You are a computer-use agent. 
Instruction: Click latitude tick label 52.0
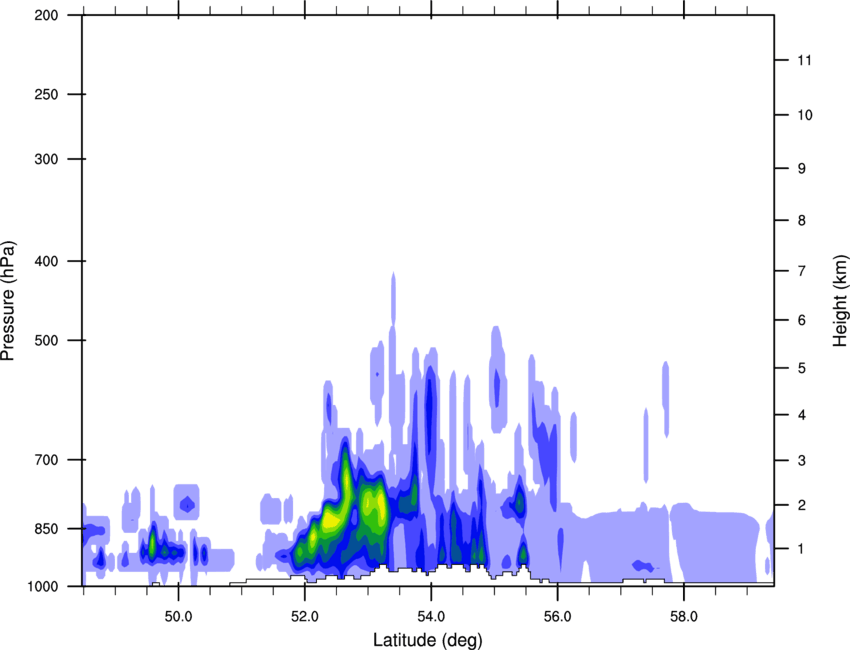pyautogui.click(x=305, y=617)
